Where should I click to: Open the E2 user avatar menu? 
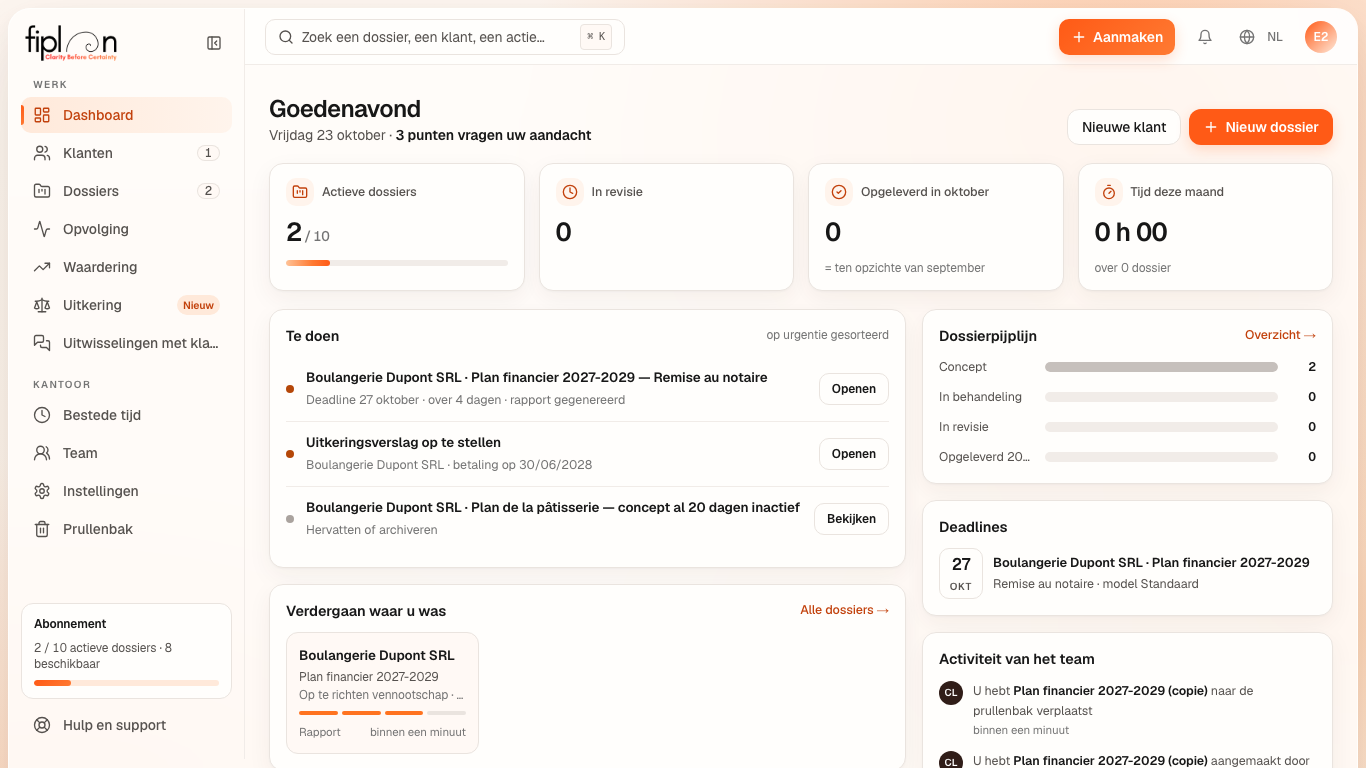[x=1321, y=37]
